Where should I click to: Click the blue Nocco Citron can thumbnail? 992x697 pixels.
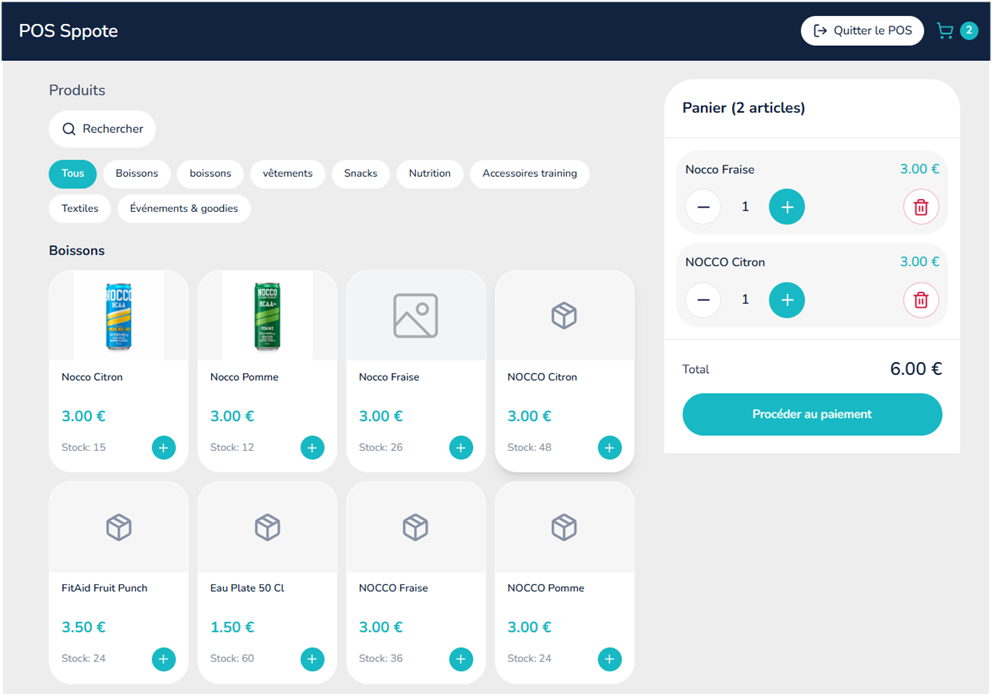(118, 316)
